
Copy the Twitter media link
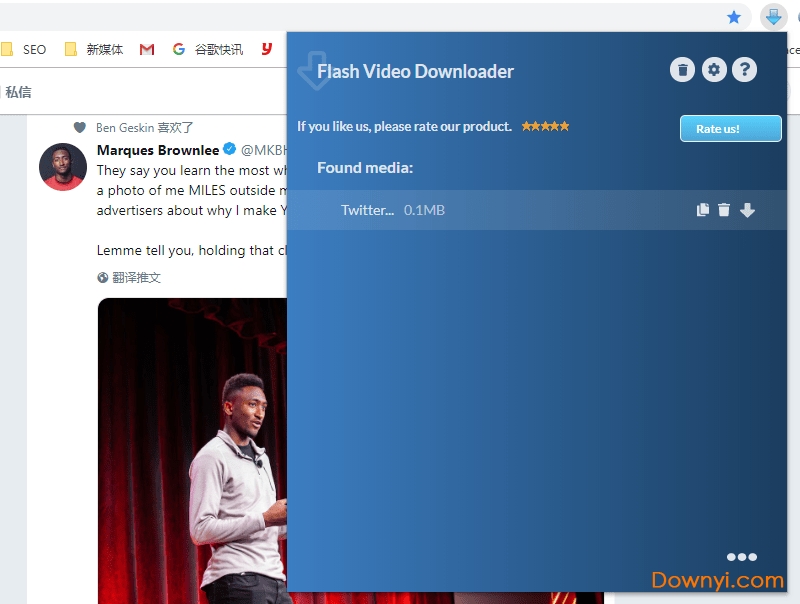(702, 209)
